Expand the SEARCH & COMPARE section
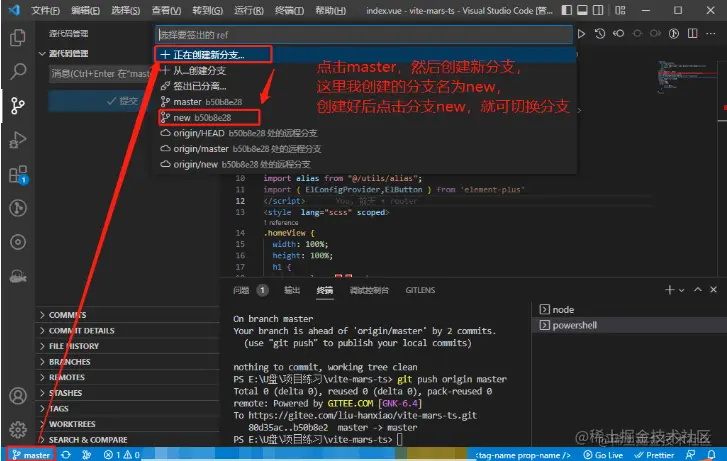The height and width of the screenshot is (461, 727). (128, 440)
